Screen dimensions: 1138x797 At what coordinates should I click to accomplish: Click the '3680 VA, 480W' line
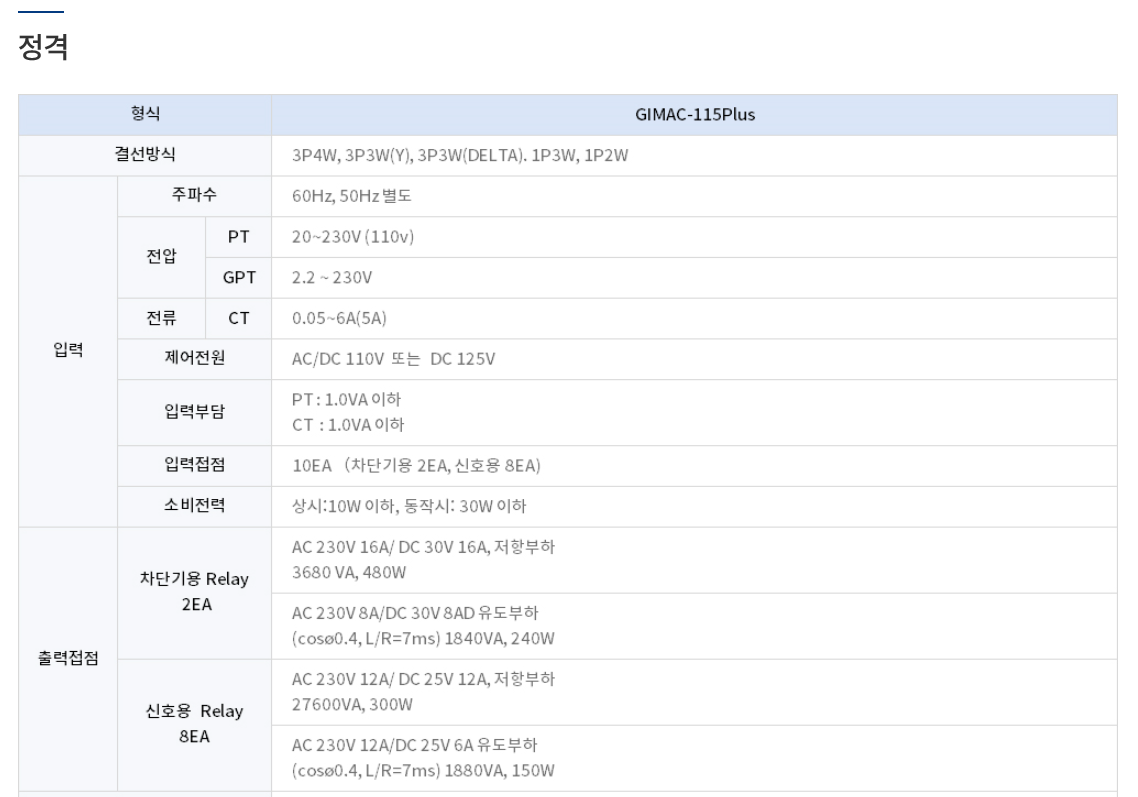pyautogui.click(x=349, y=572)
